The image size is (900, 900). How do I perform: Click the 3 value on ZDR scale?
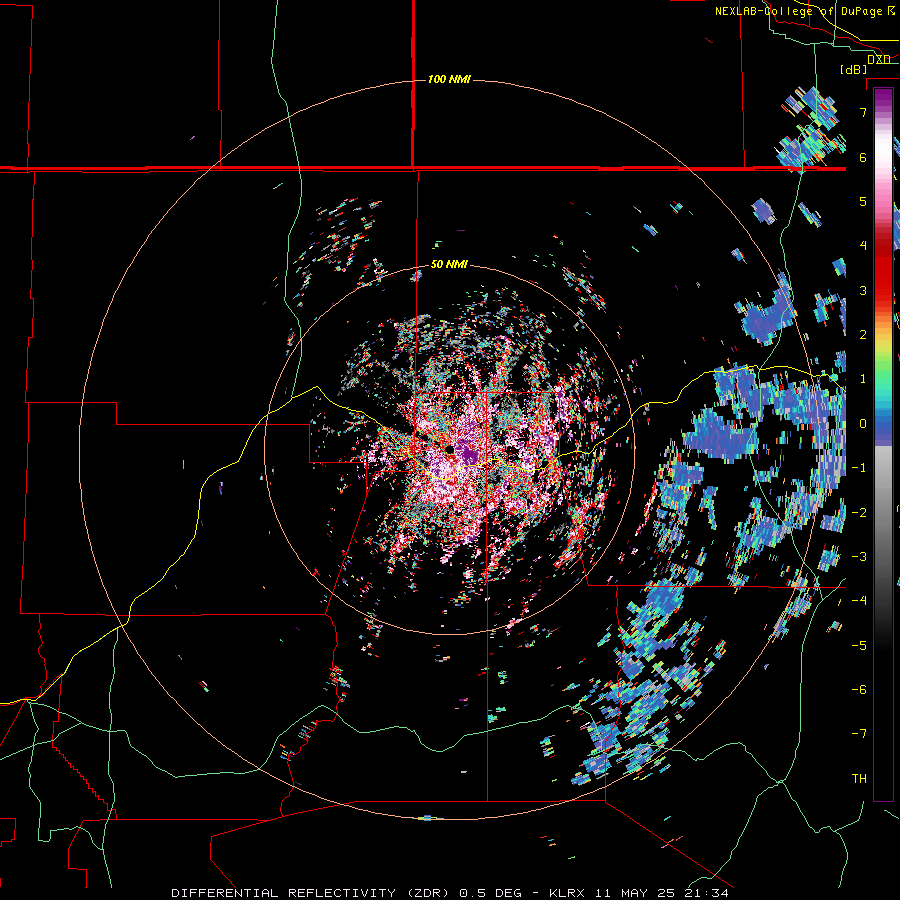863,290
